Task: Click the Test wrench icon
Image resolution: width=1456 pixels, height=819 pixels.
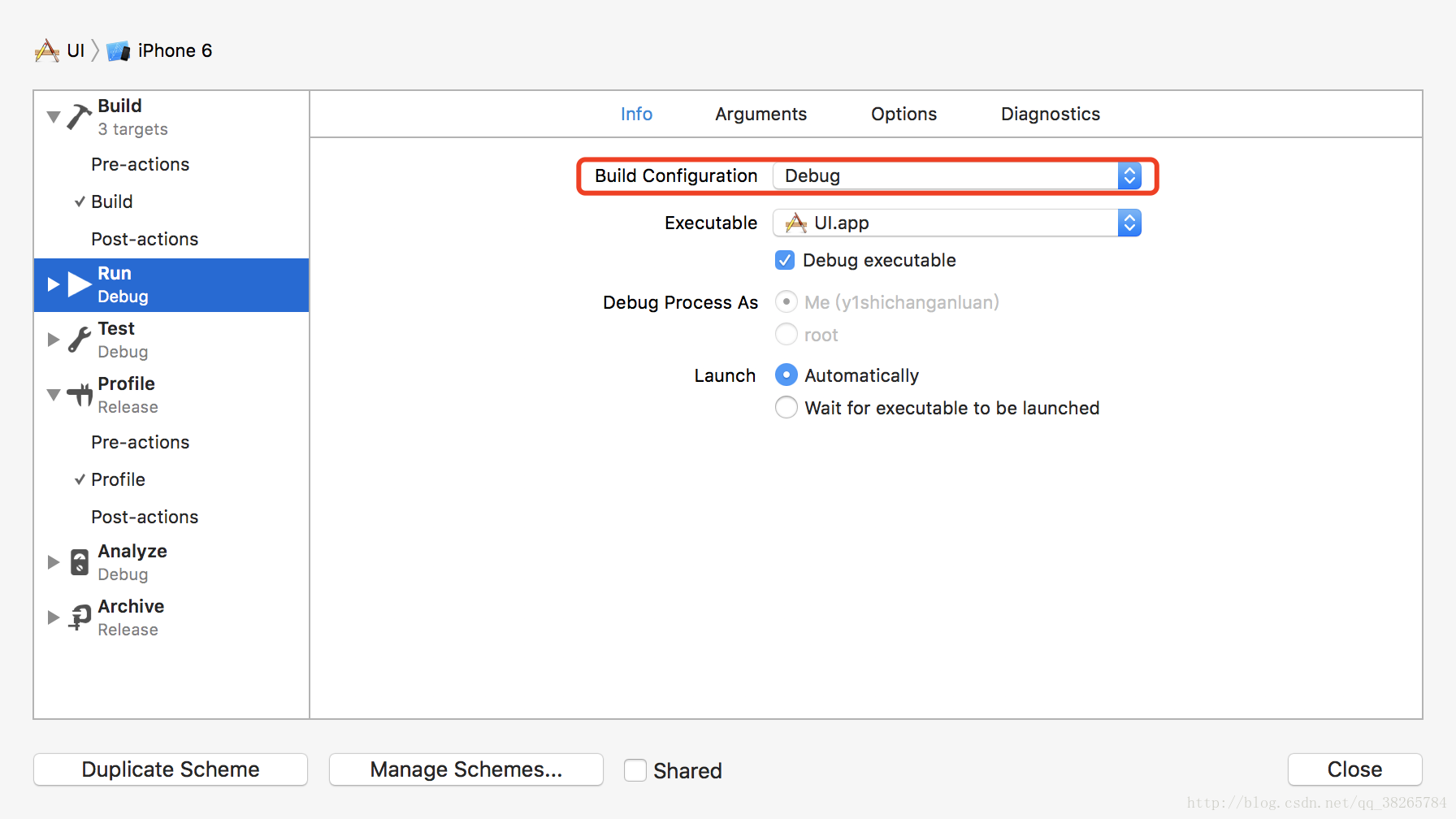Action: 80,340
